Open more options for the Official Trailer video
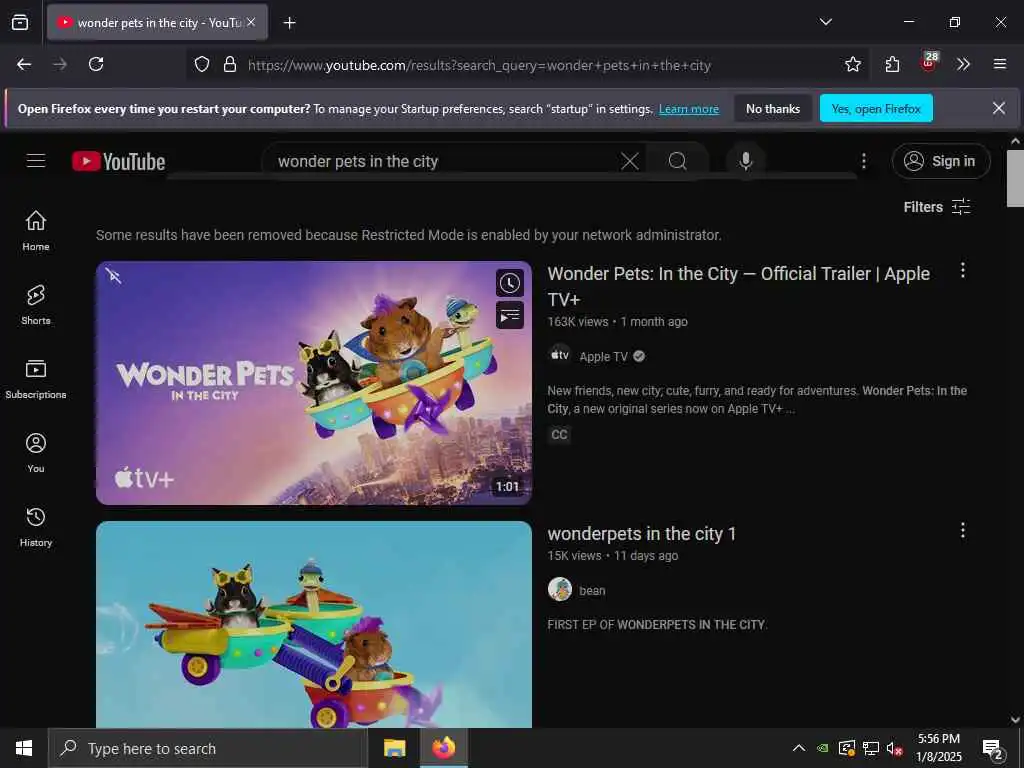This screenshot has width=1024, height=768. (963, 270)
